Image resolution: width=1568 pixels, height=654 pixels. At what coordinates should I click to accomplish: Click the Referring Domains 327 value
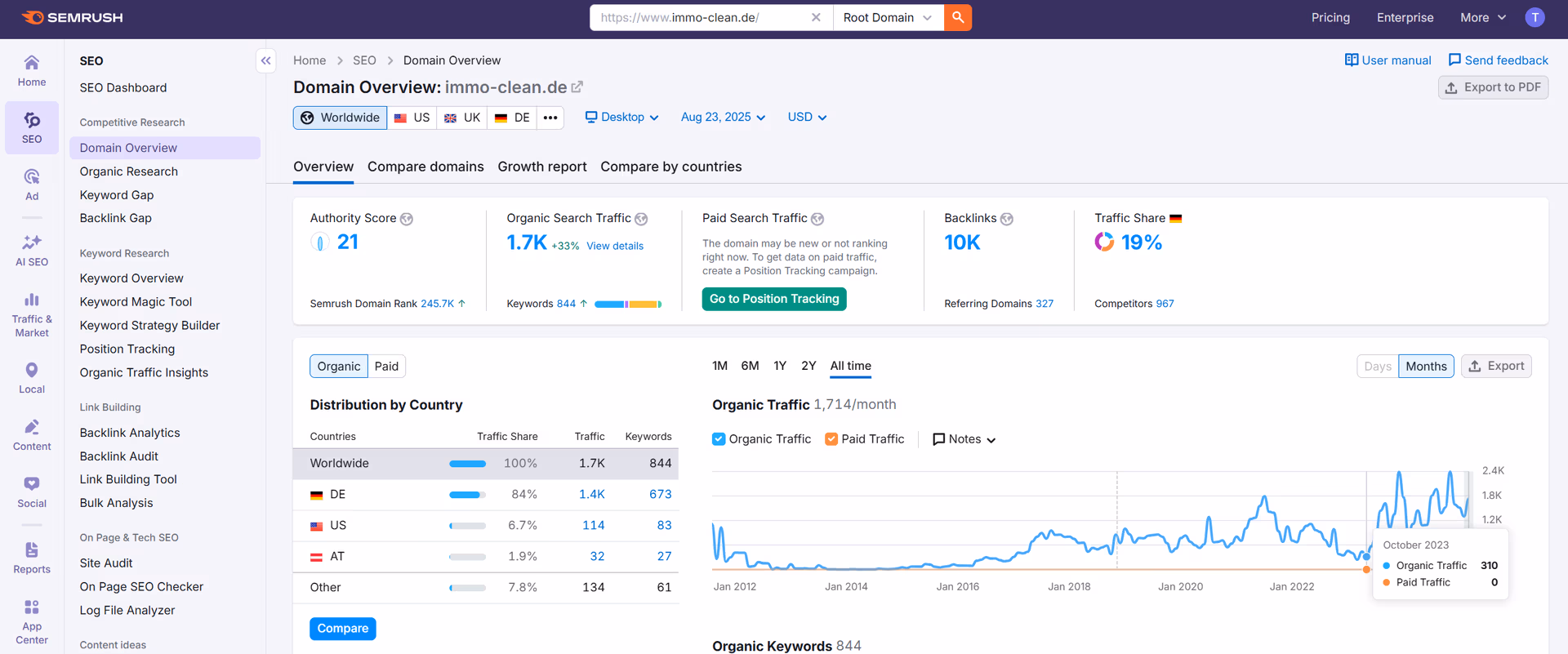point(1045,304)
